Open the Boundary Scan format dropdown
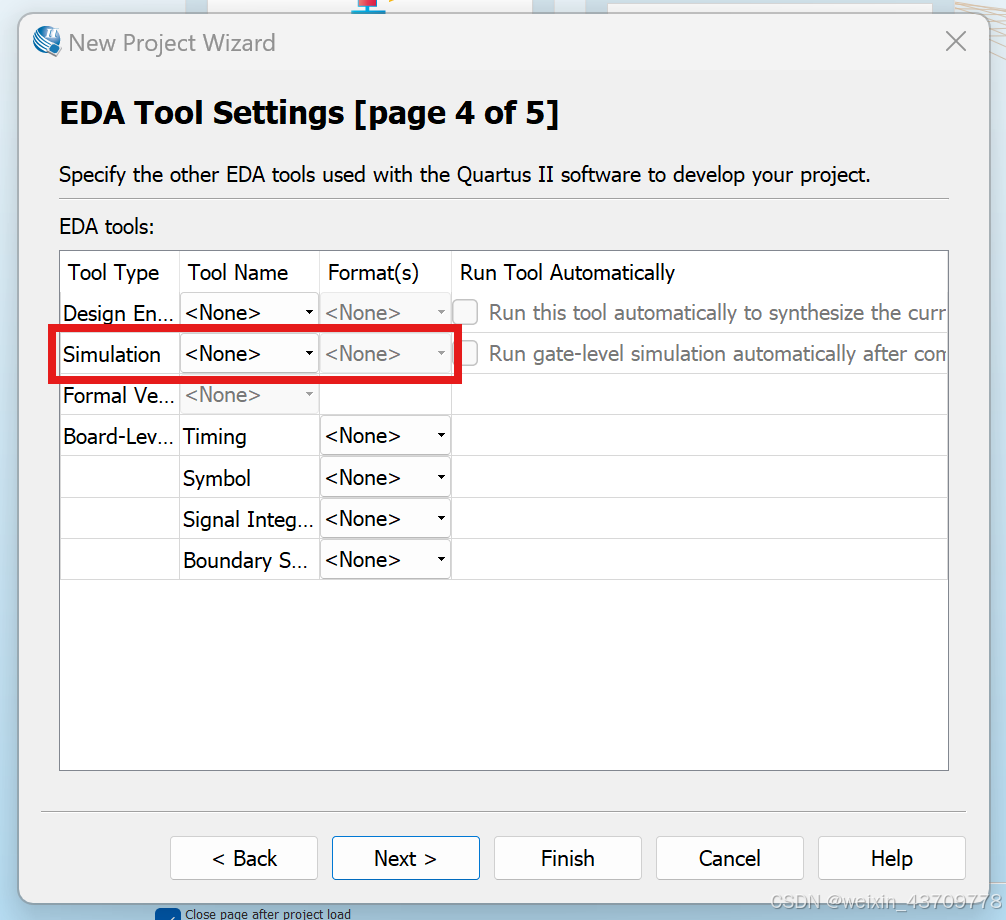Image resolution: width=1006 pixels, height=920 pixels. (x=385, y=559)
